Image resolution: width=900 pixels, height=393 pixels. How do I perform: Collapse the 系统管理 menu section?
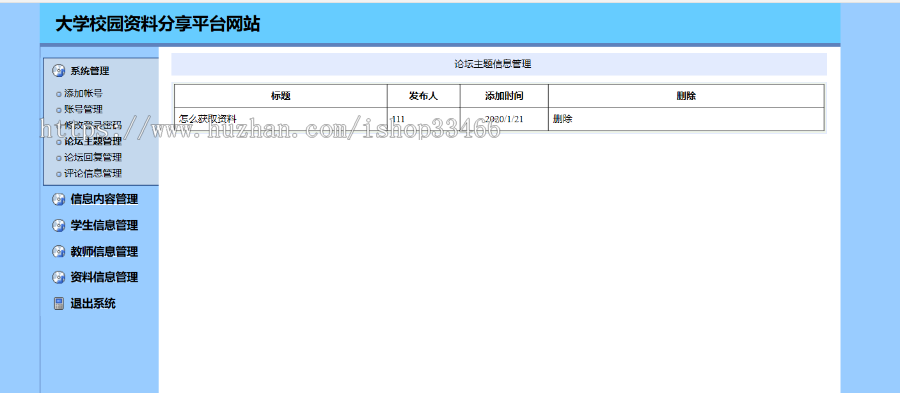(x=90, y=71)
